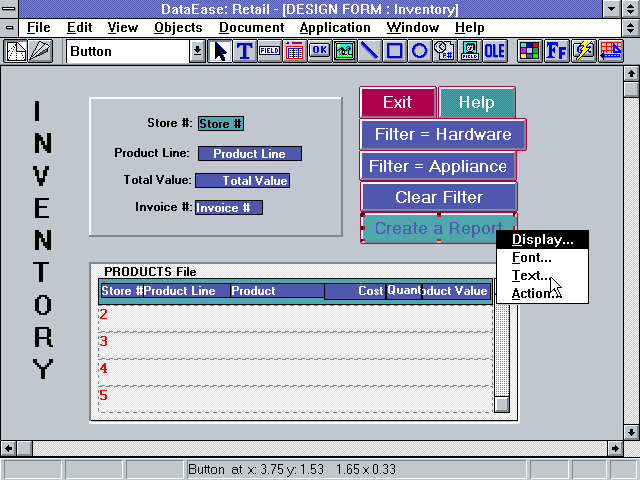
Task: Select the Image Field tool
Action: [x=469, y=51]
